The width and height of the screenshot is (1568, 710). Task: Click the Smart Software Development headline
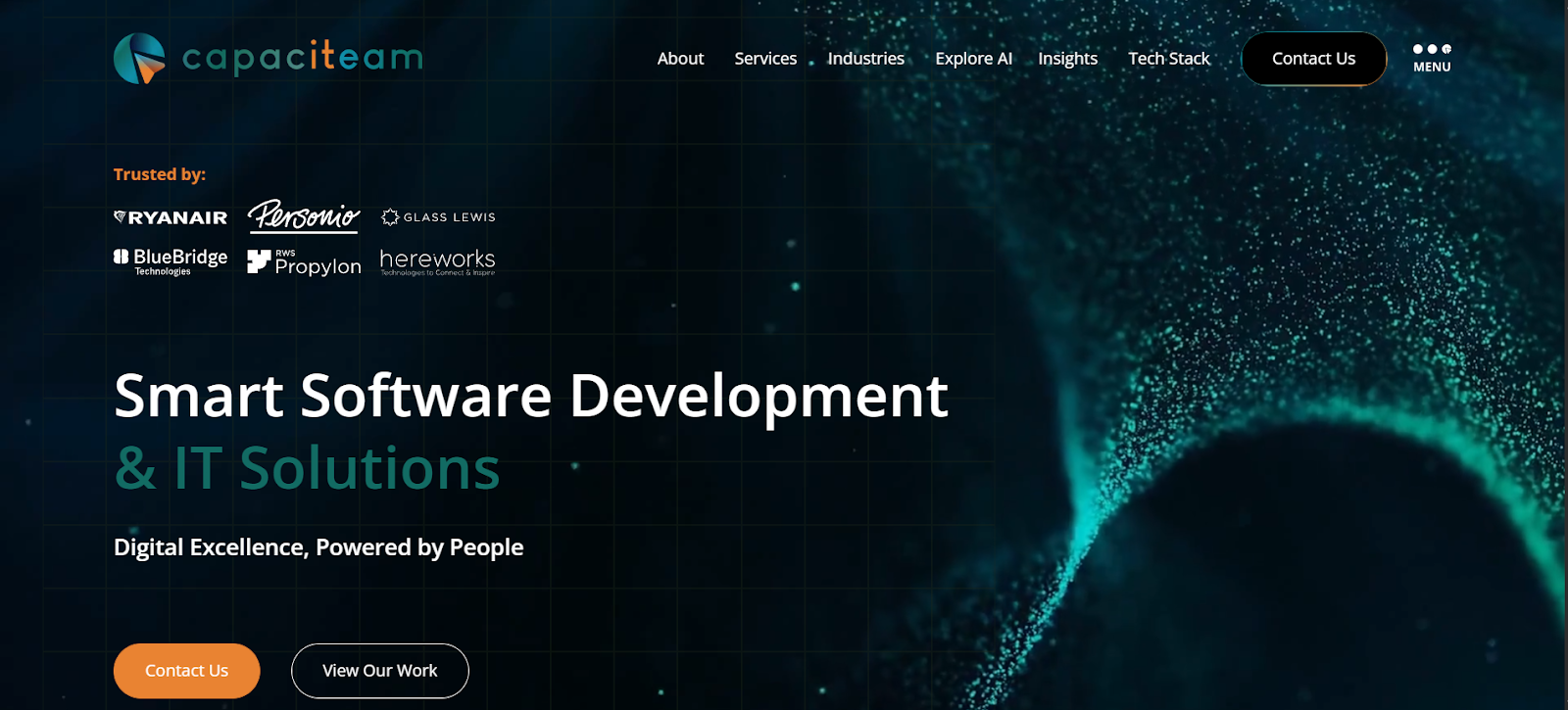[x=530, y=397]
